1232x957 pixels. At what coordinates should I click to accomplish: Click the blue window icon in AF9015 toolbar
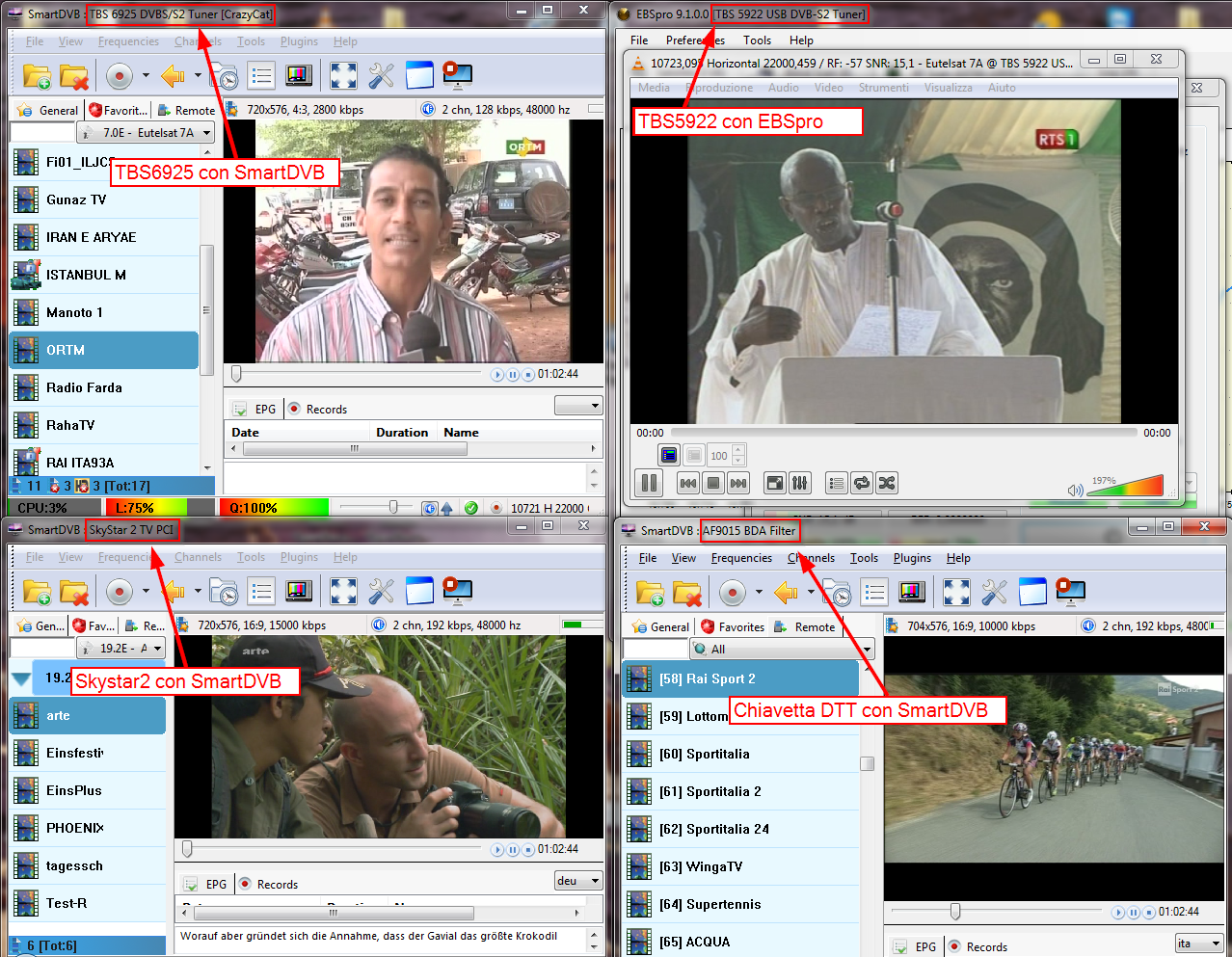[1032, 592]
